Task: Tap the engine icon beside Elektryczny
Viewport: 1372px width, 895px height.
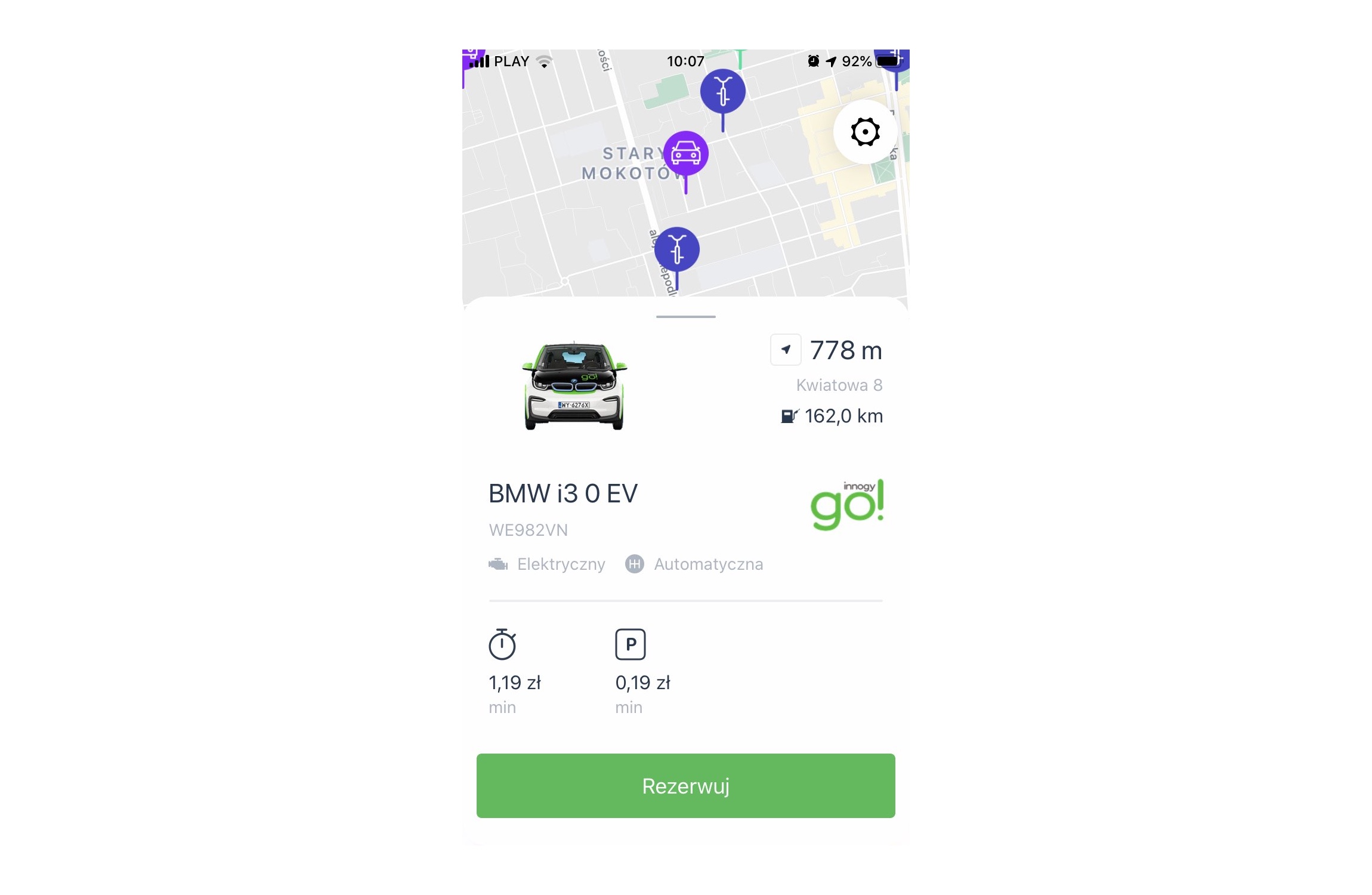Action: (x=498, y=564)
